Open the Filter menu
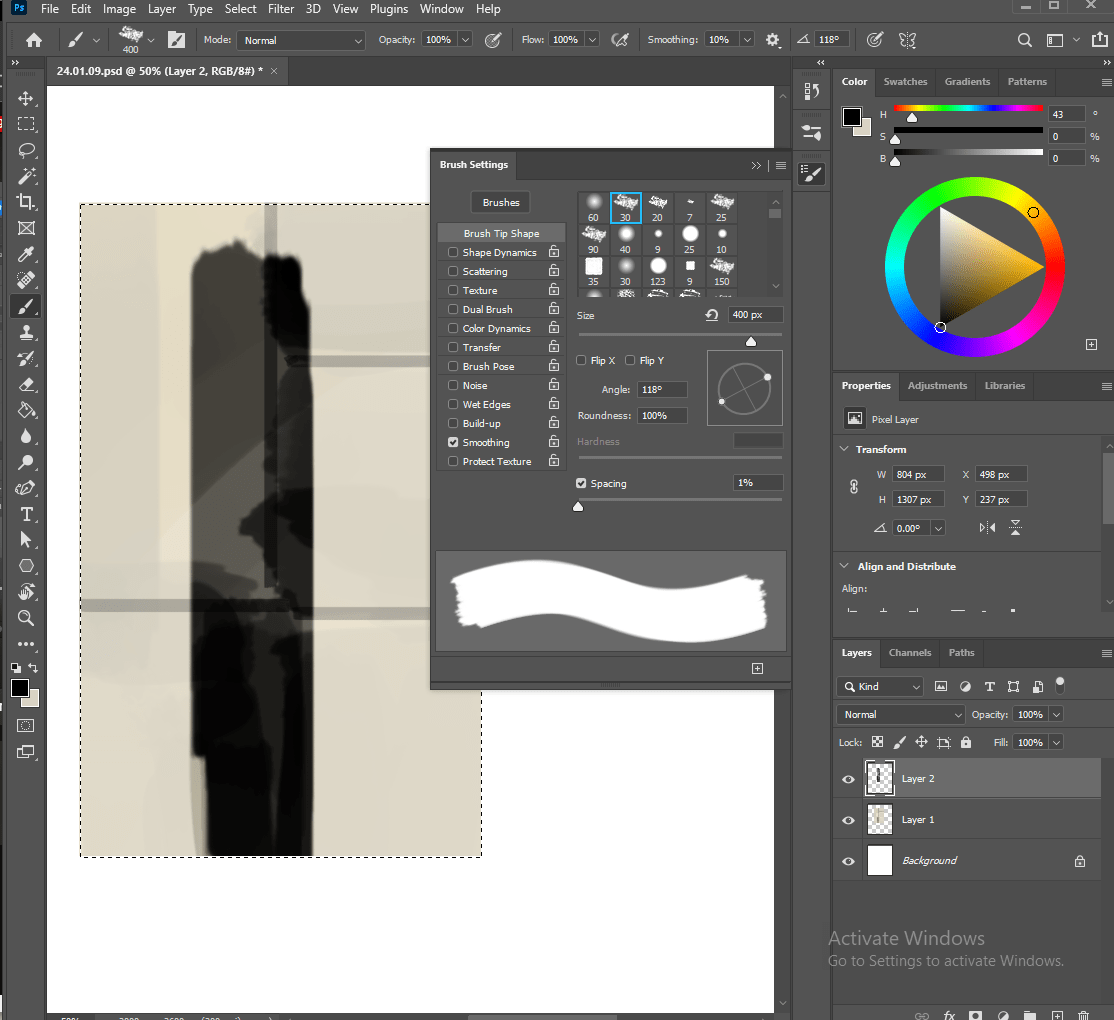The image size is (1114, 1020). tap(280, 9)
